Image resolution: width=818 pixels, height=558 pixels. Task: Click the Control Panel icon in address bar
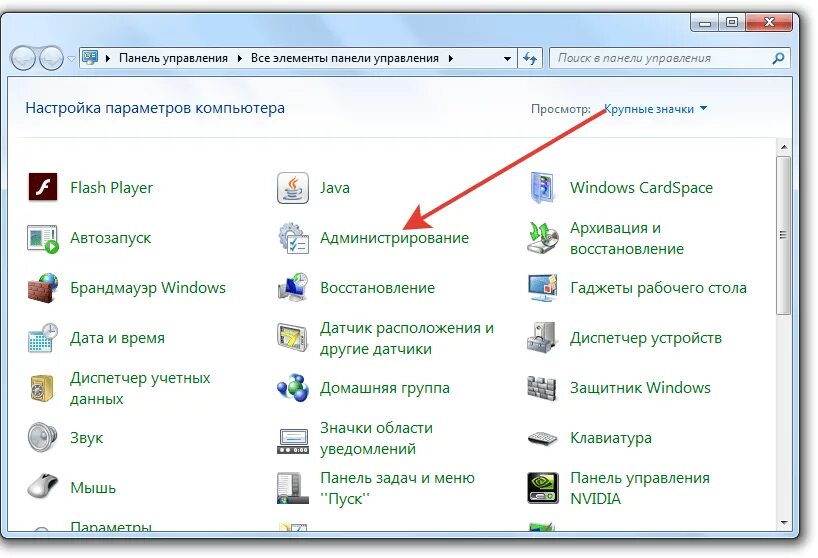pos(90,57)
